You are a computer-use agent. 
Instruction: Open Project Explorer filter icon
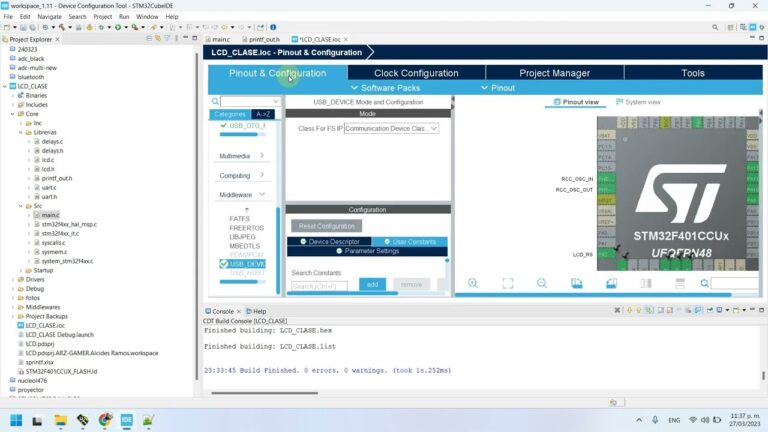[x=167, y=39]
